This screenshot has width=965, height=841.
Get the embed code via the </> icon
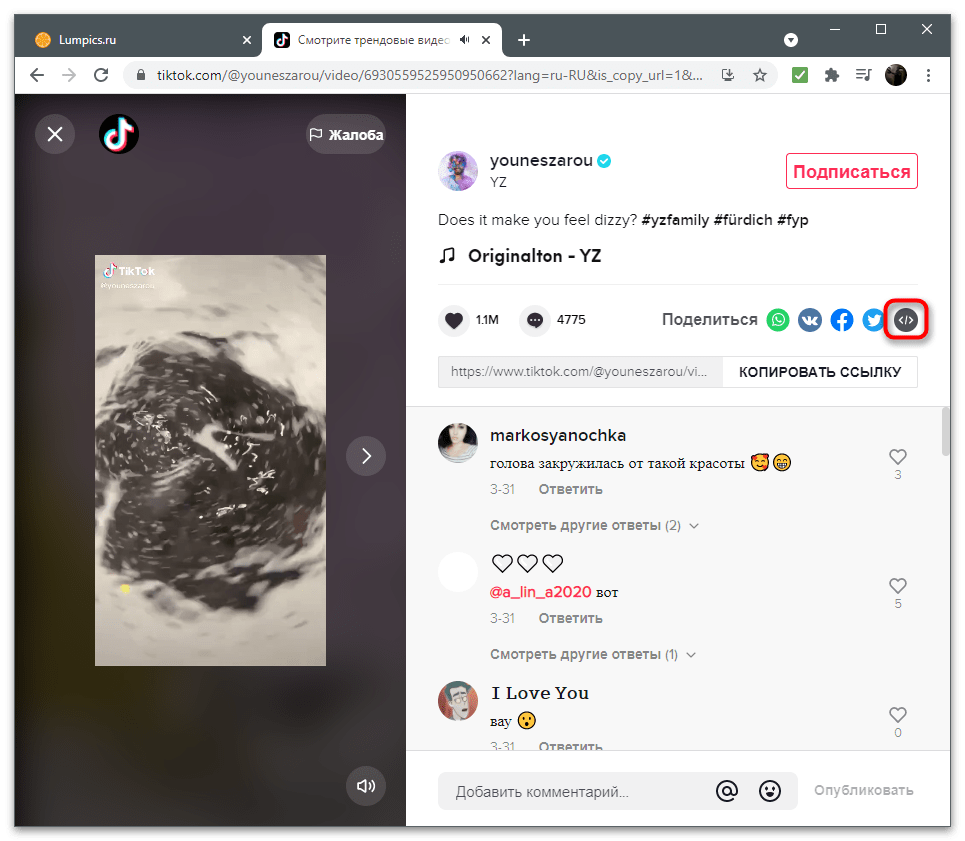click(906, 320)
